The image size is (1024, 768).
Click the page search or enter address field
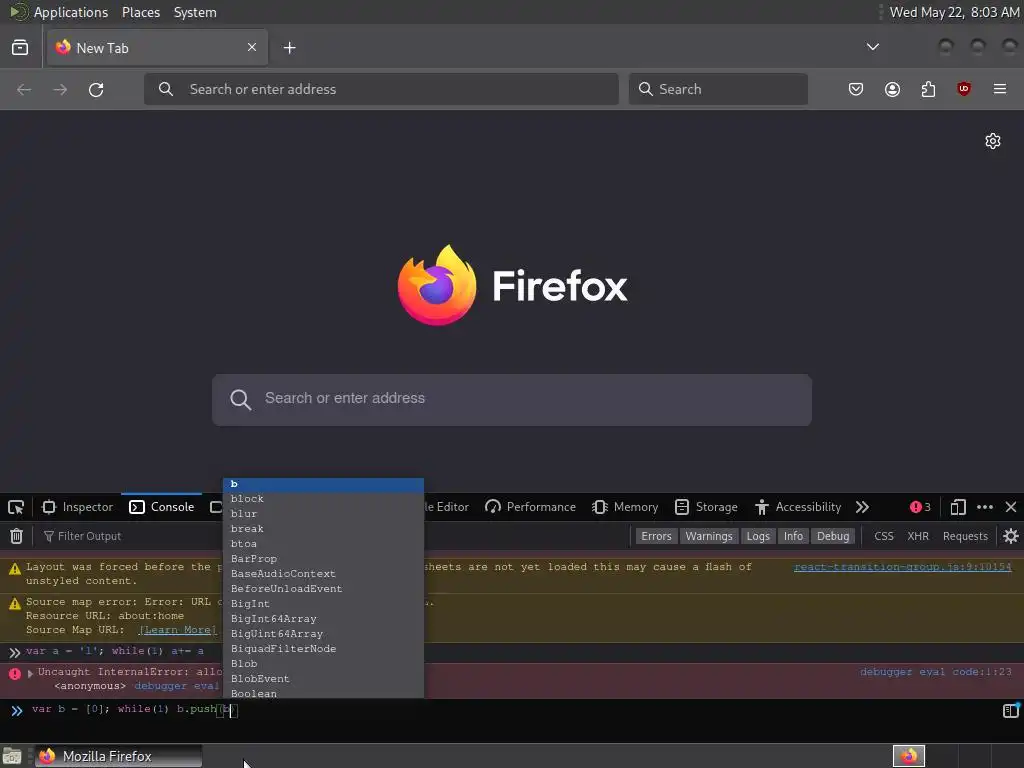[x=512, y=400]
